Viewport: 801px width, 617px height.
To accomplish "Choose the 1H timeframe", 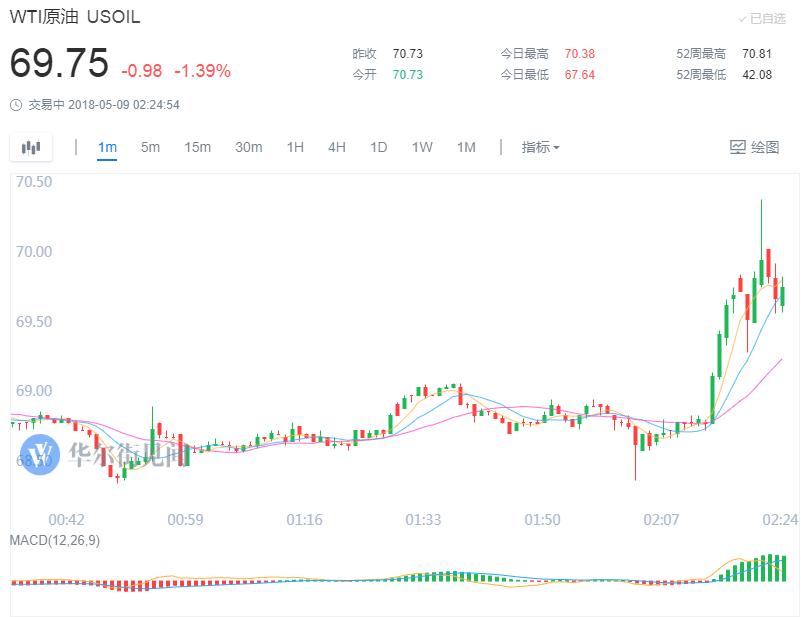I will pos(295,148).
